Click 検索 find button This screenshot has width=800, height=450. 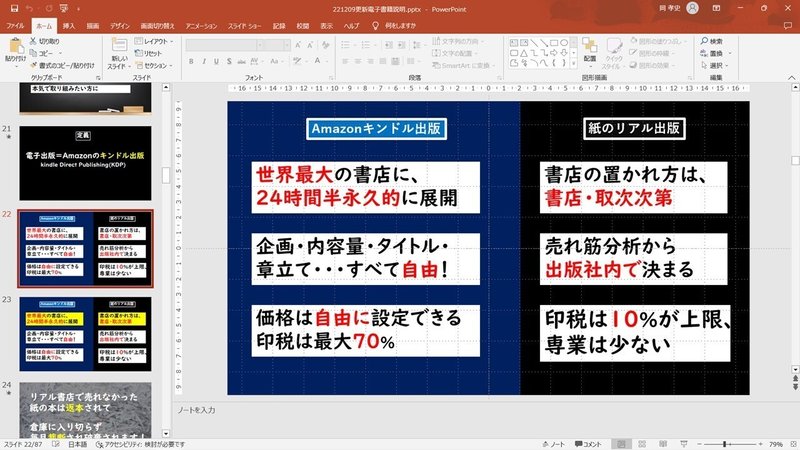point(712,41)
